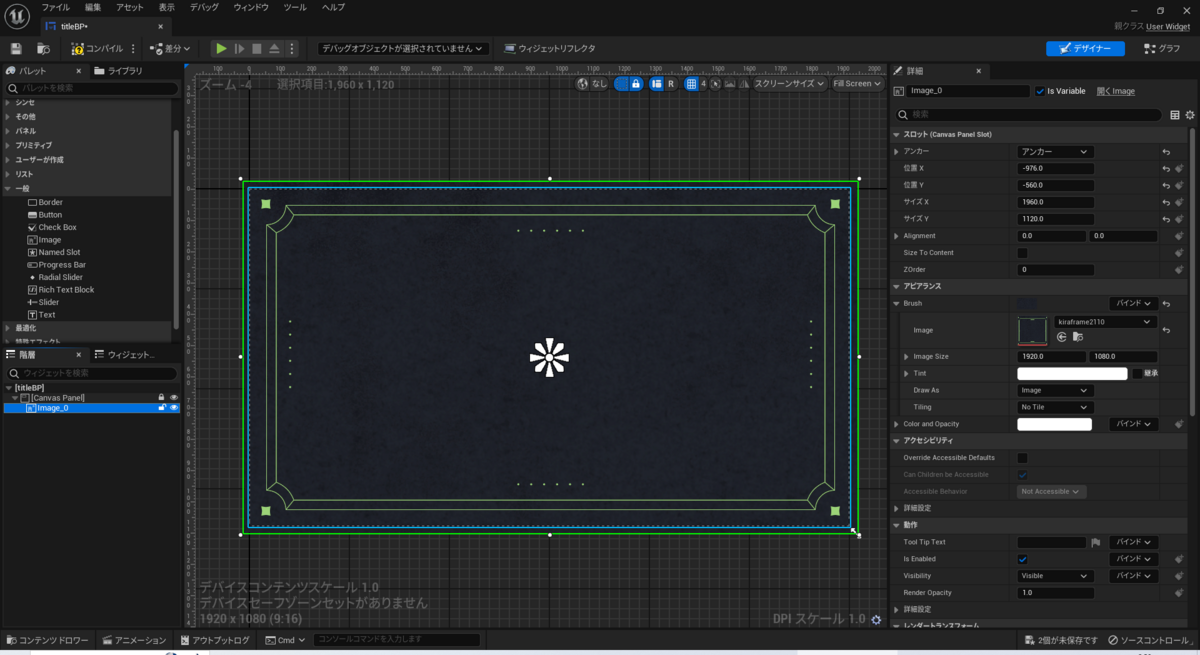Reset サイズ Y value to default
This screenshot has height=655, width=1200.
tap(1166, 219)
